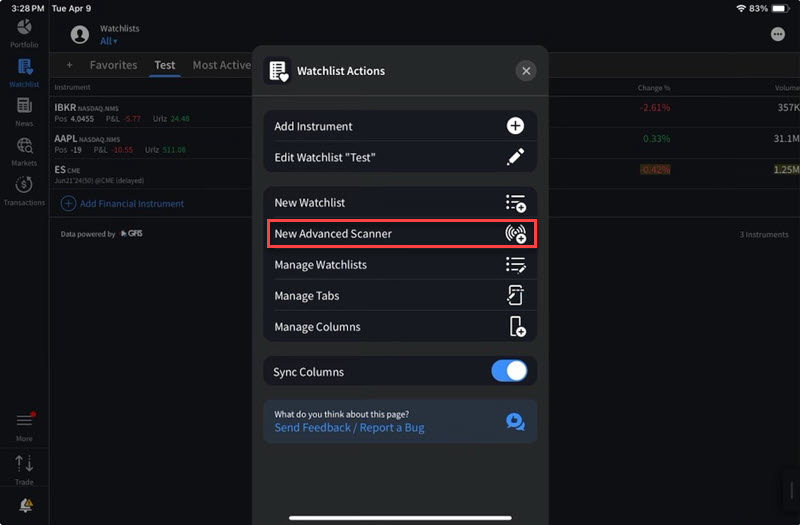Open the Portfolio sidebar icon

24,30
